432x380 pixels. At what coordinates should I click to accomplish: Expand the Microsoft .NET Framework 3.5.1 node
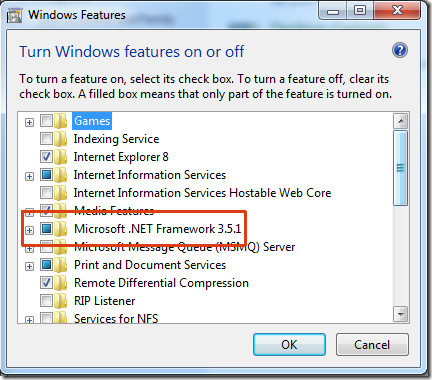[29, 230]
